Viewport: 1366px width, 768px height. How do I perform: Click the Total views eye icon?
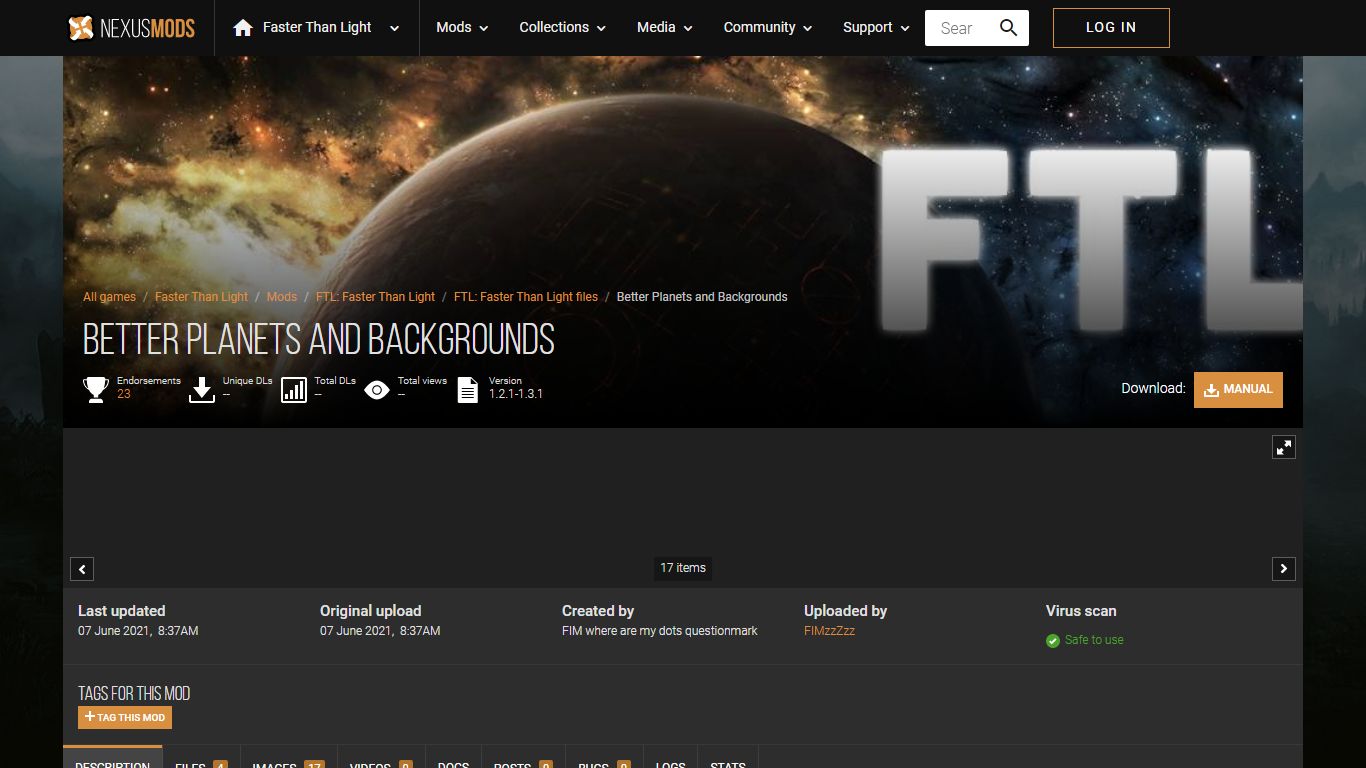tap(377, 389)
